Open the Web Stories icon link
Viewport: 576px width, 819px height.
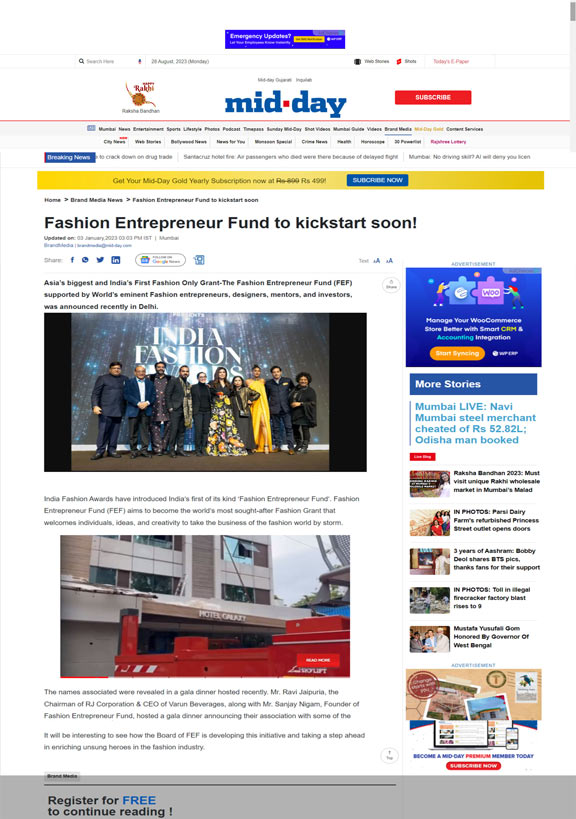(372, 62)
